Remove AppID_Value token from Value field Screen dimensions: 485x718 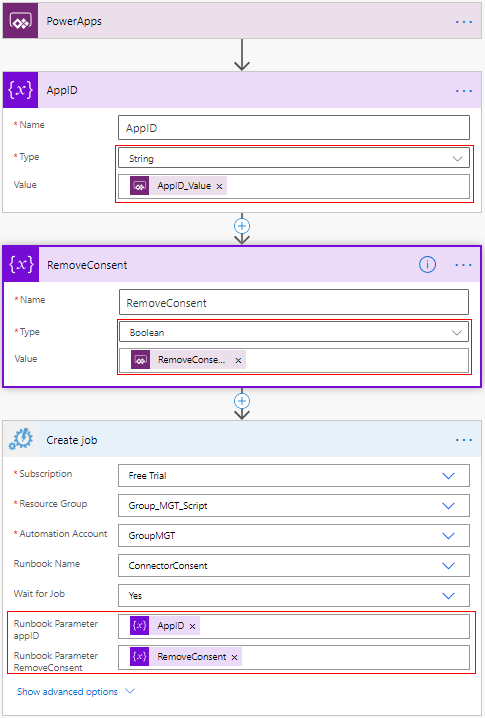click(x=219, y=186)
